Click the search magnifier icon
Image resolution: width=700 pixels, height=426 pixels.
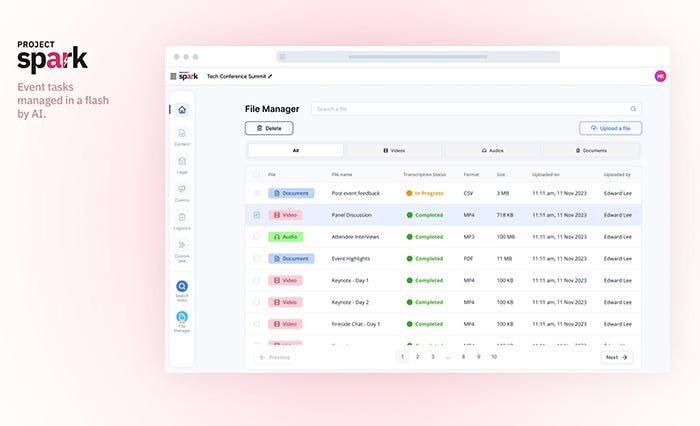633,109
